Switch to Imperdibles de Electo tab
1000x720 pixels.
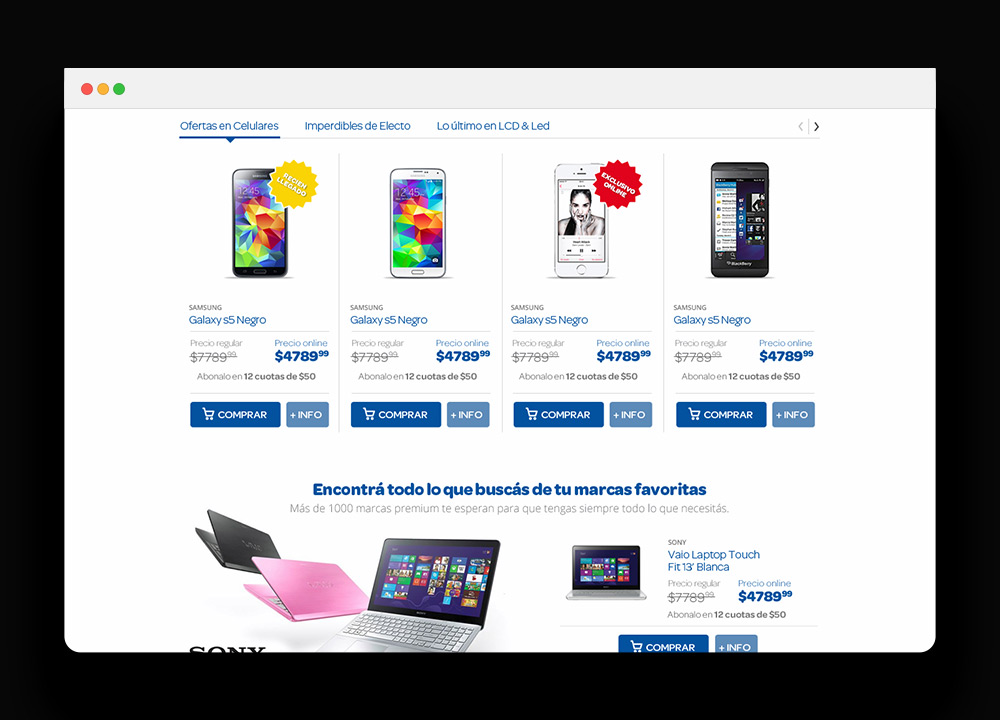[357, 126]
